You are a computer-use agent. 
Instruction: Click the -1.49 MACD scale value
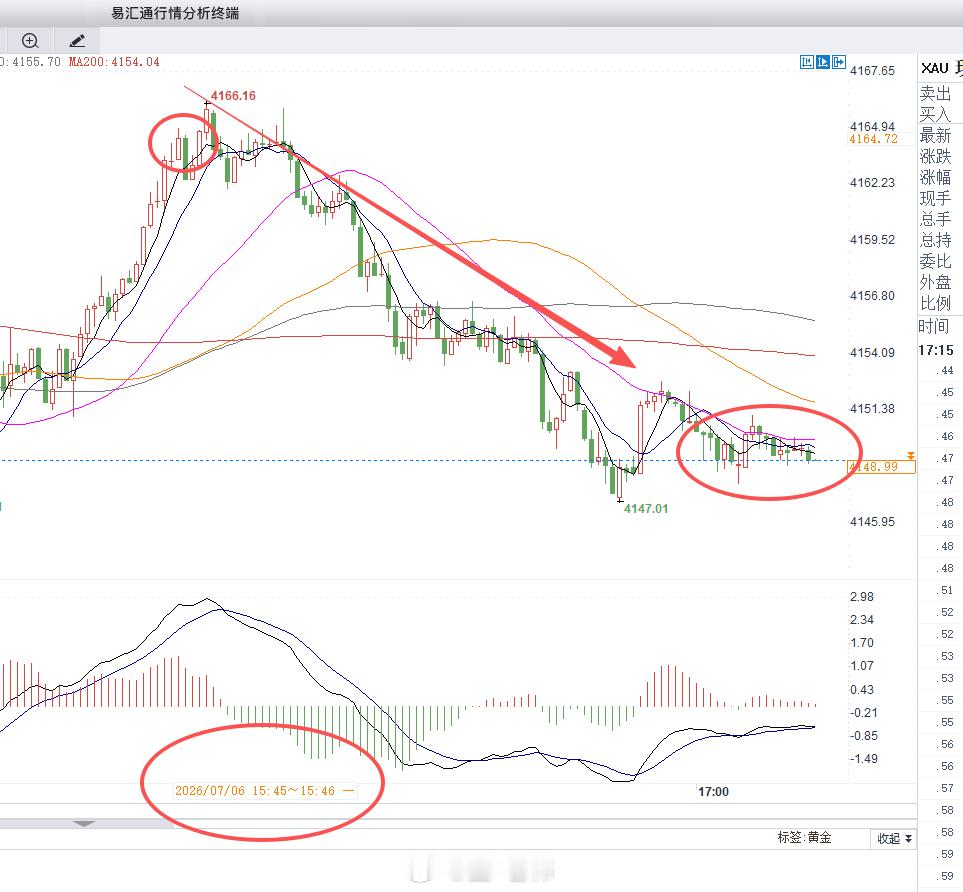pyautogui.click(x=864, y=759)
